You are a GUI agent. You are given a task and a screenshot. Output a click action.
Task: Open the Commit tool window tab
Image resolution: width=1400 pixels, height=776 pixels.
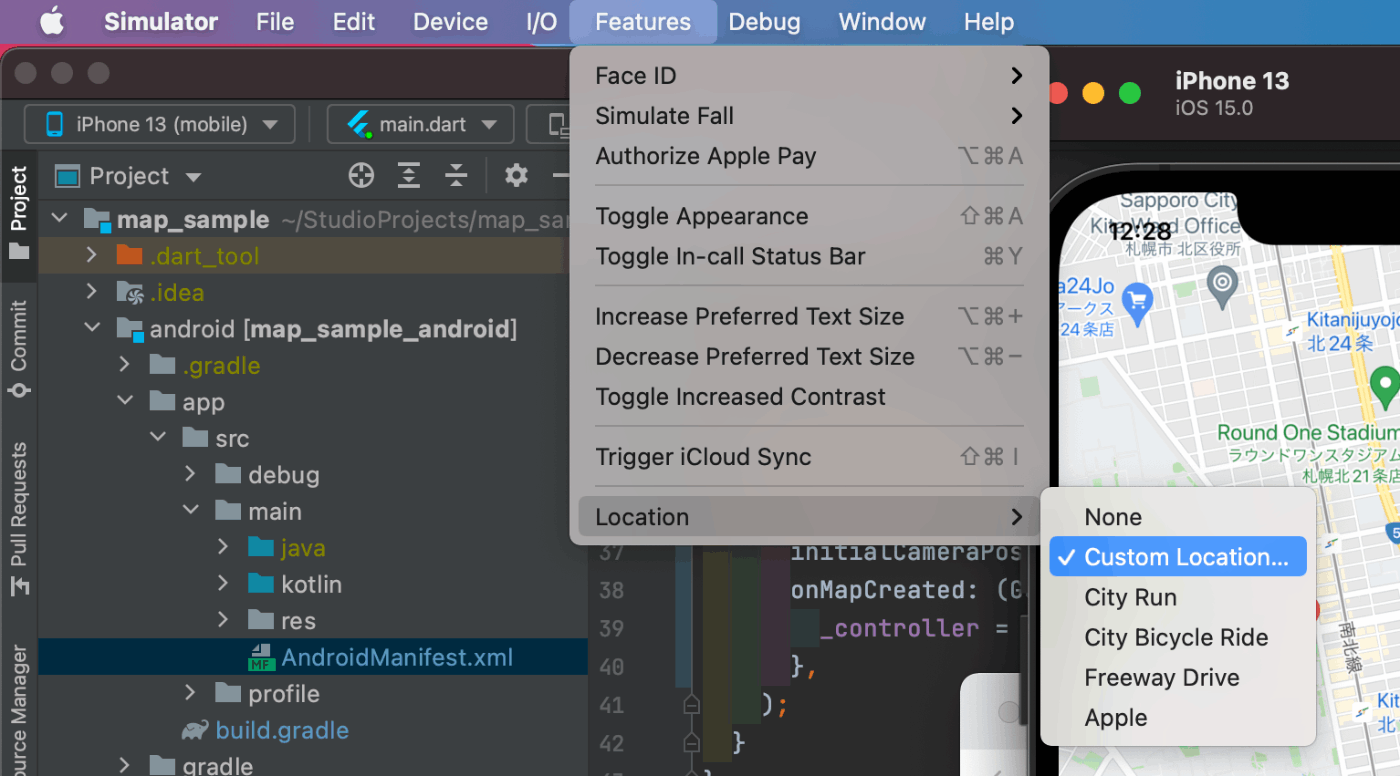[x=19, y=350]
